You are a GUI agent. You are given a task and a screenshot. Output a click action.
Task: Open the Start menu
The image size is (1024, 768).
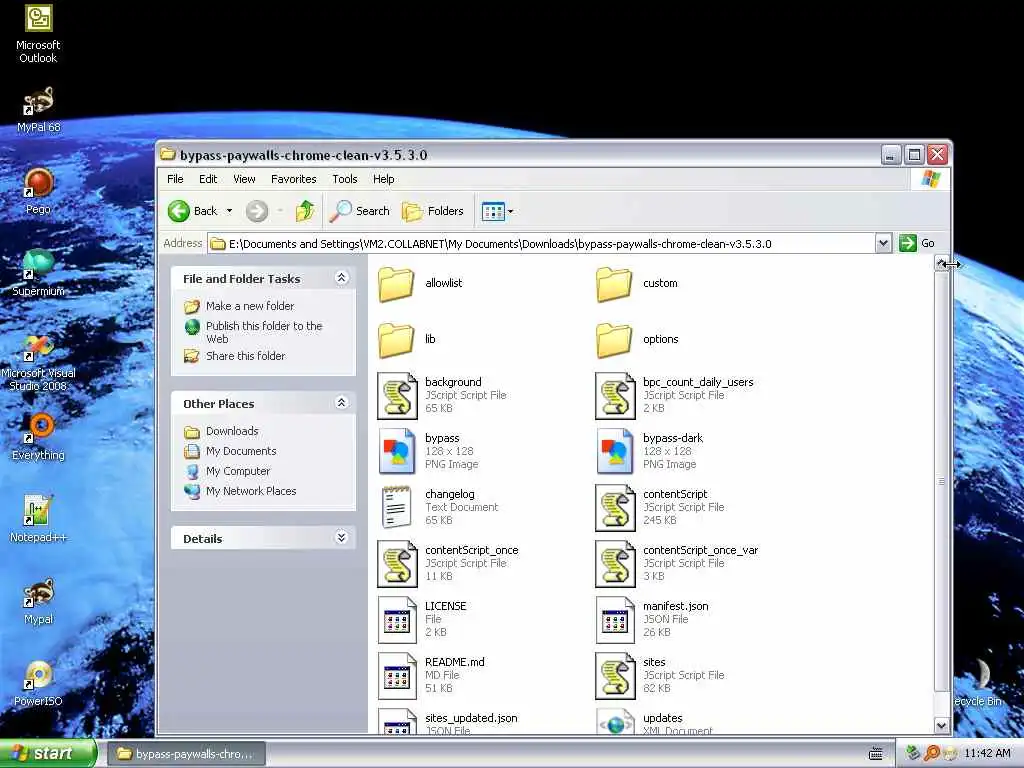(47, 753)
